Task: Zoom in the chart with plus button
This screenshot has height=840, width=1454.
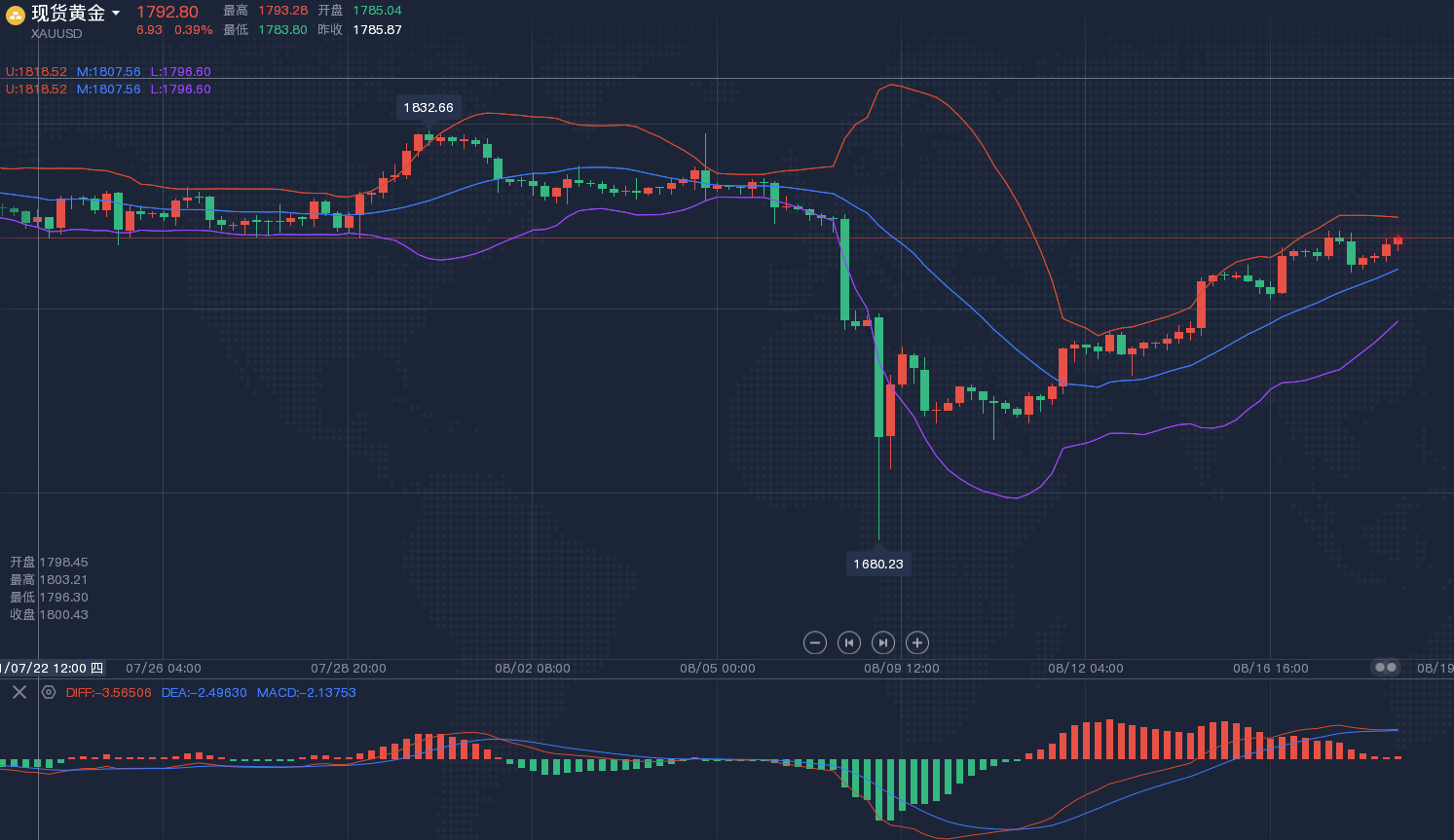Action: (x=916, y=642)
